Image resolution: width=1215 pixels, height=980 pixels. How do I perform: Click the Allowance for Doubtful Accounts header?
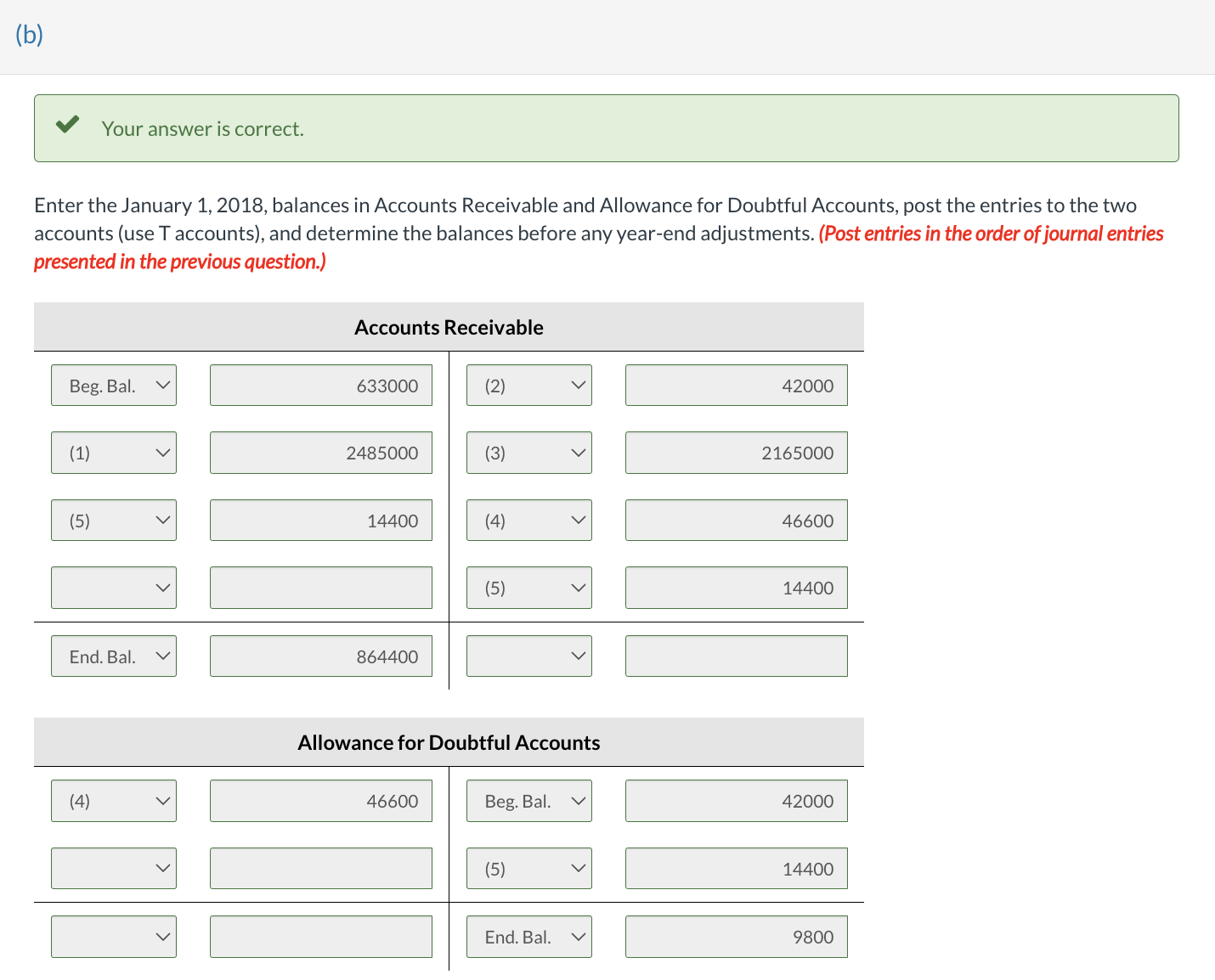point(448,742)
